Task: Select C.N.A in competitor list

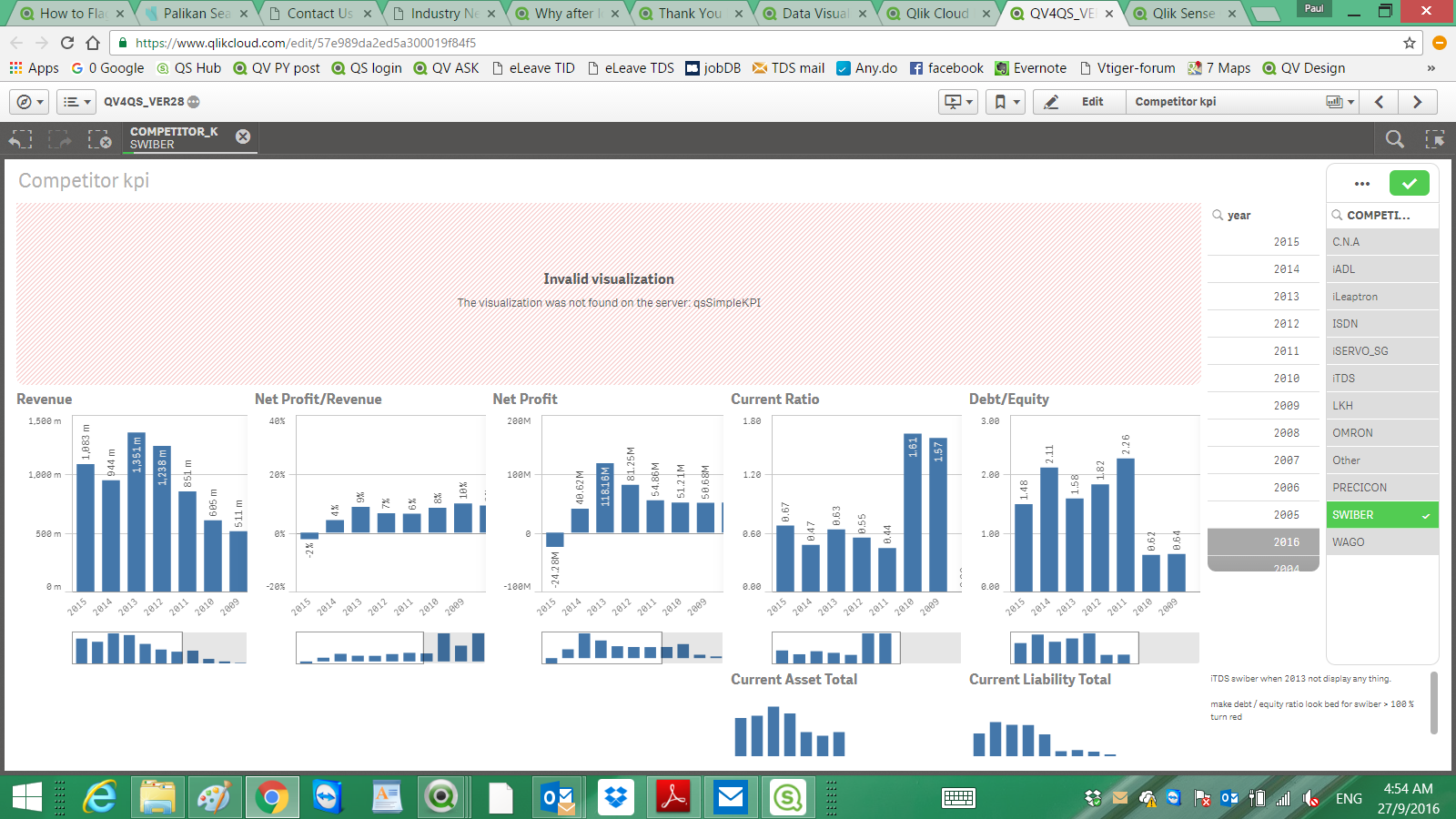Action: 1382,242
